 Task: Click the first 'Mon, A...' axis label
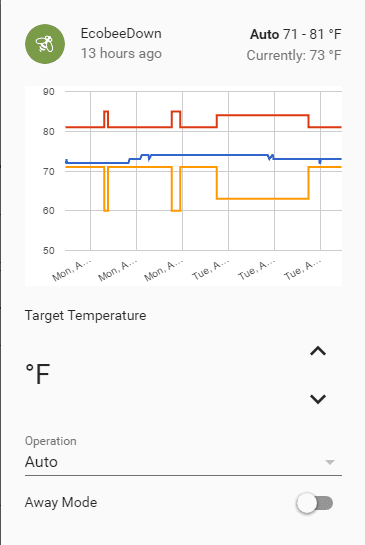72,270
